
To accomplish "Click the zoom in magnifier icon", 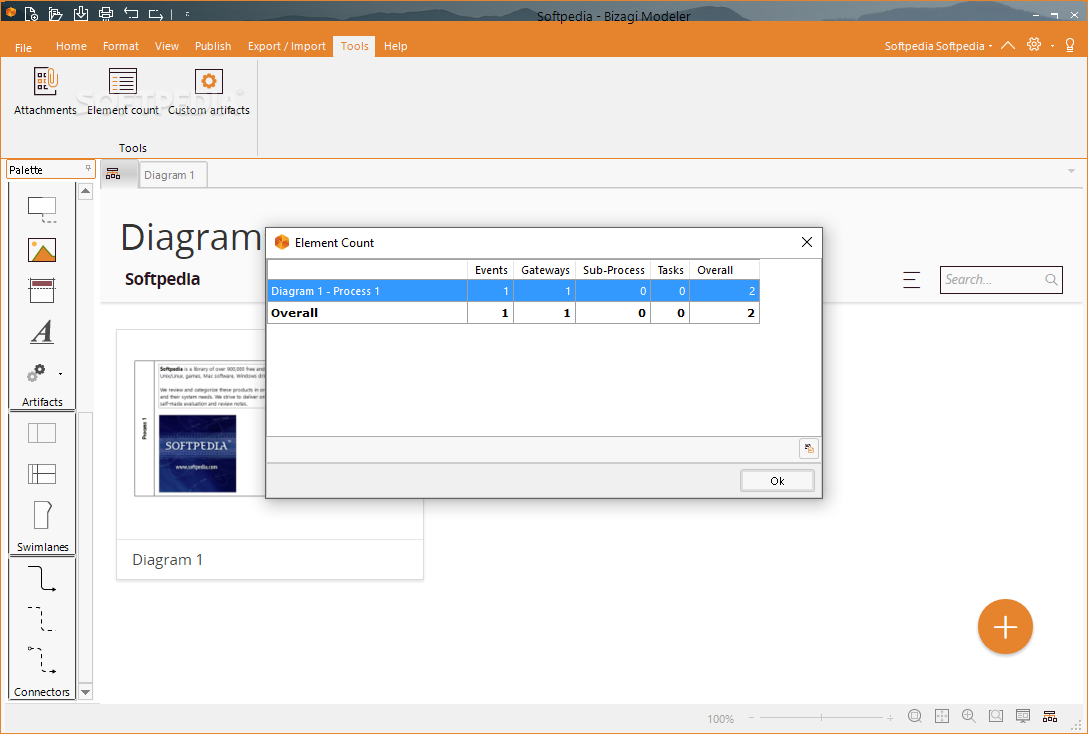I will pos(969,716).
